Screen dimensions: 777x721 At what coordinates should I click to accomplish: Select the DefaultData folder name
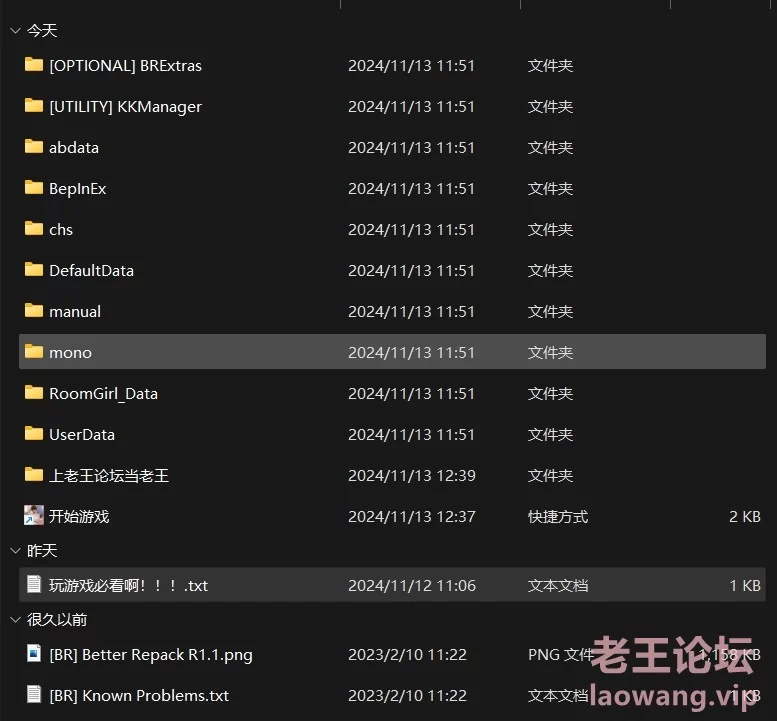(x=91, y=271)
